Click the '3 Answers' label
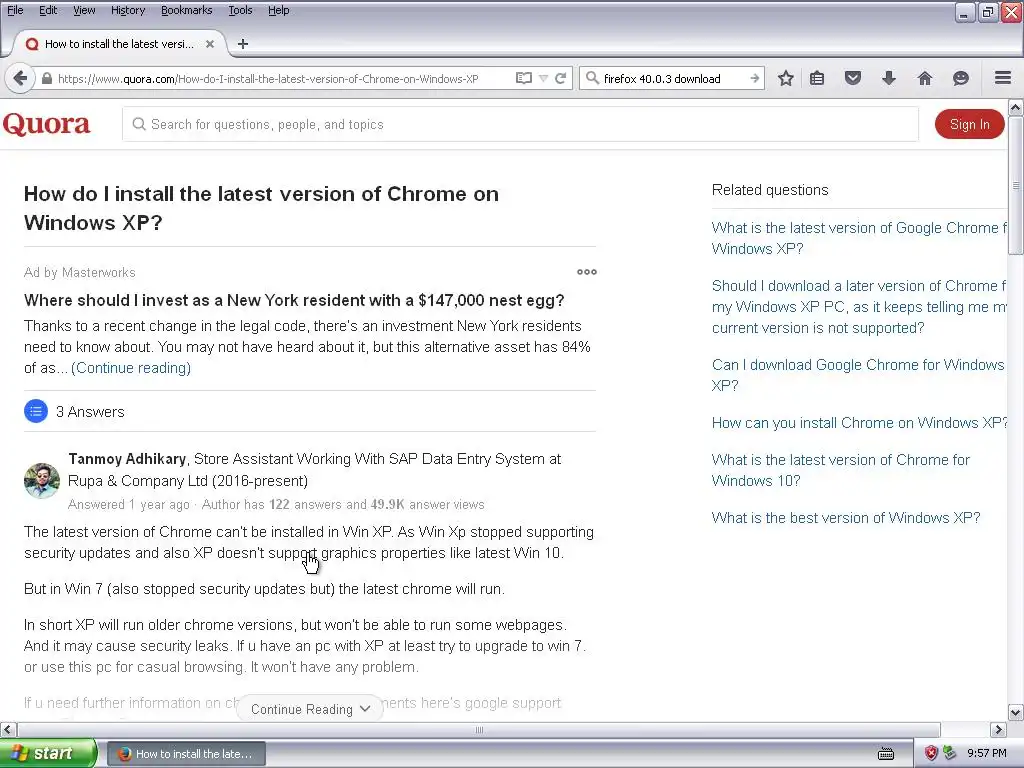The width and height of the screenshot is (1024, 768). point(90,412)
